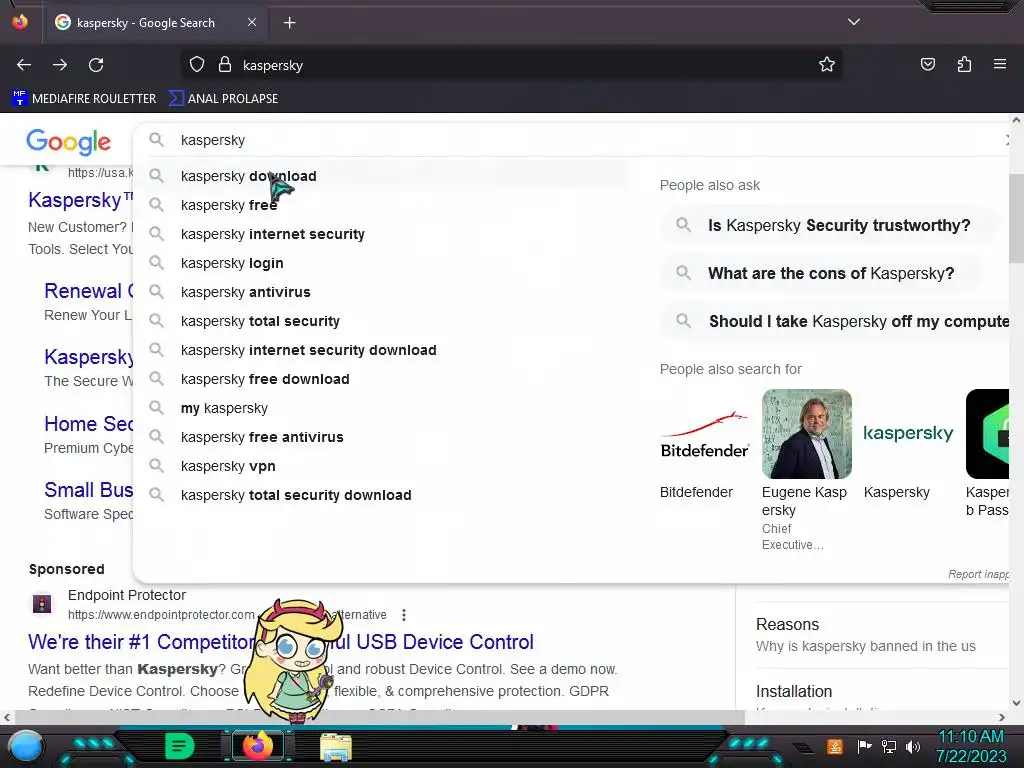Open network tray icon
The height and width of the screenshot is (768, 1024).
[889, 746]
